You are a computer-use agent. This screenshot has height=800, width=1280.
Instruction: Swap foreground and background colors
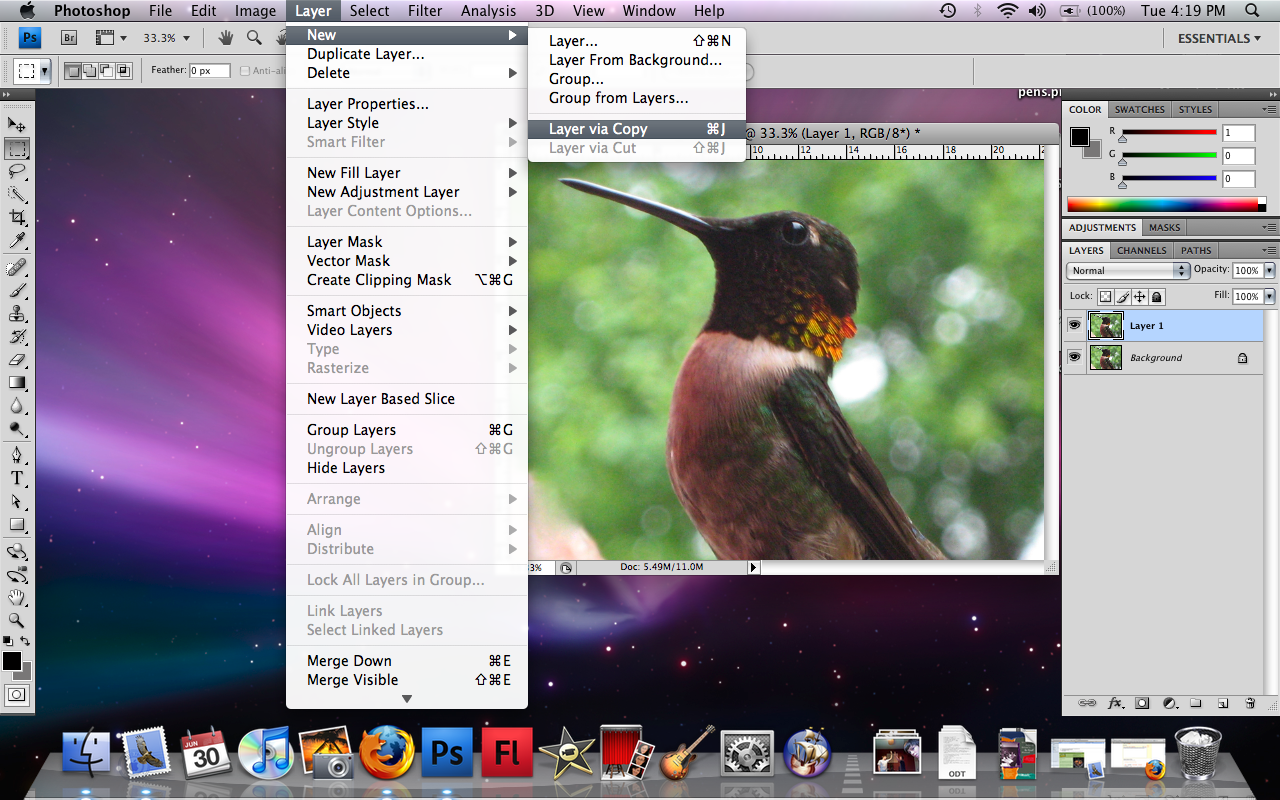tap(26, 641)
